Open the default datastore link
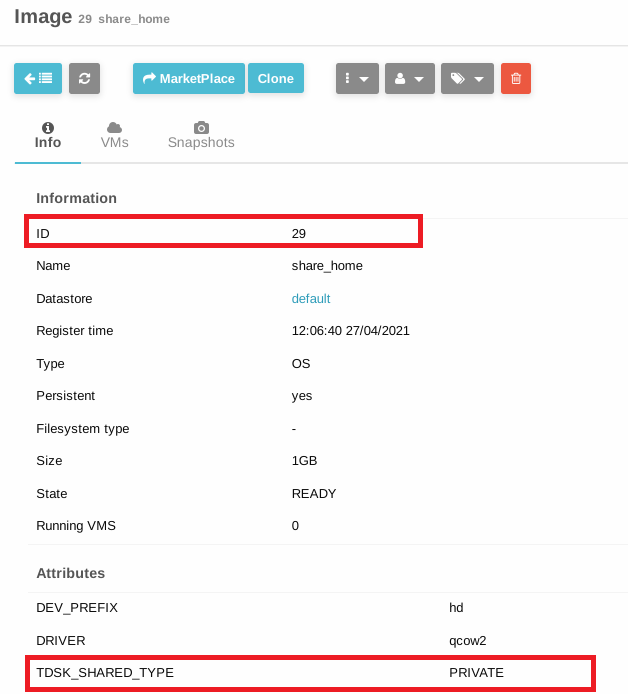Image resolution: width=628 pixels, height=694 pixels. click(x=311, y=298)
